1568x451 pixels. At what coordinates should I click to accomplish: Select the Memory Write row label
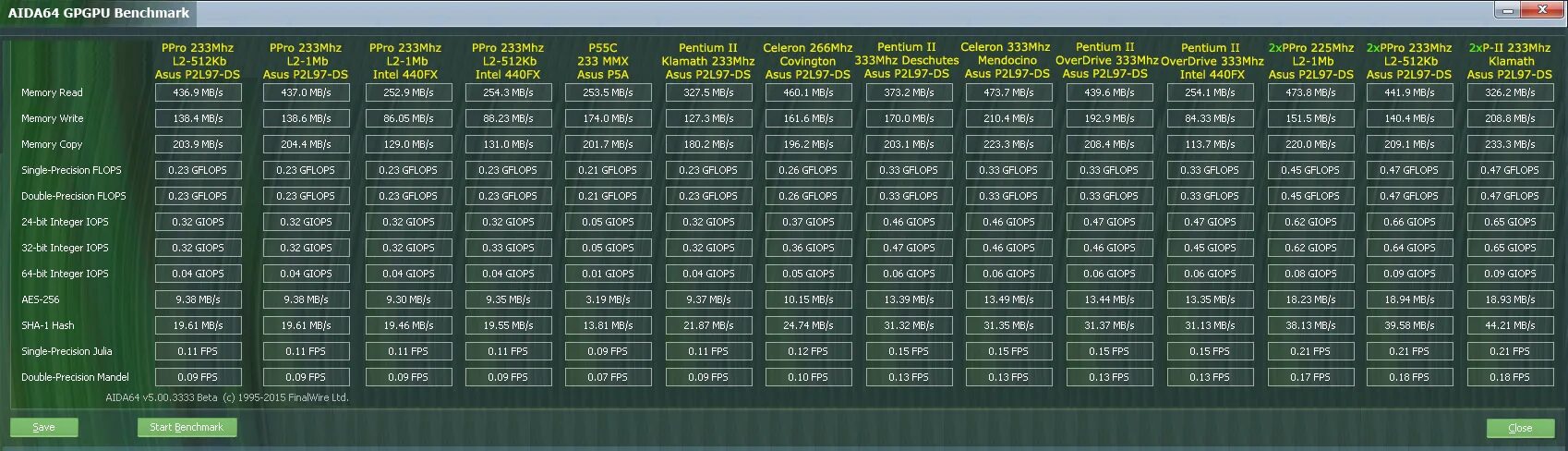[52, 118]
